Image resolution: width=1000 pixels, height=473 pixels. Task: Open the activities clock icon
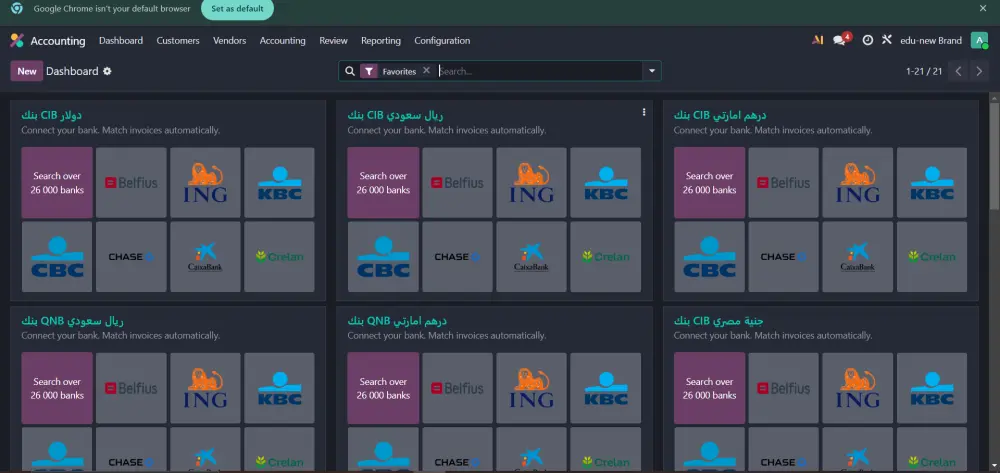(867, 40)
